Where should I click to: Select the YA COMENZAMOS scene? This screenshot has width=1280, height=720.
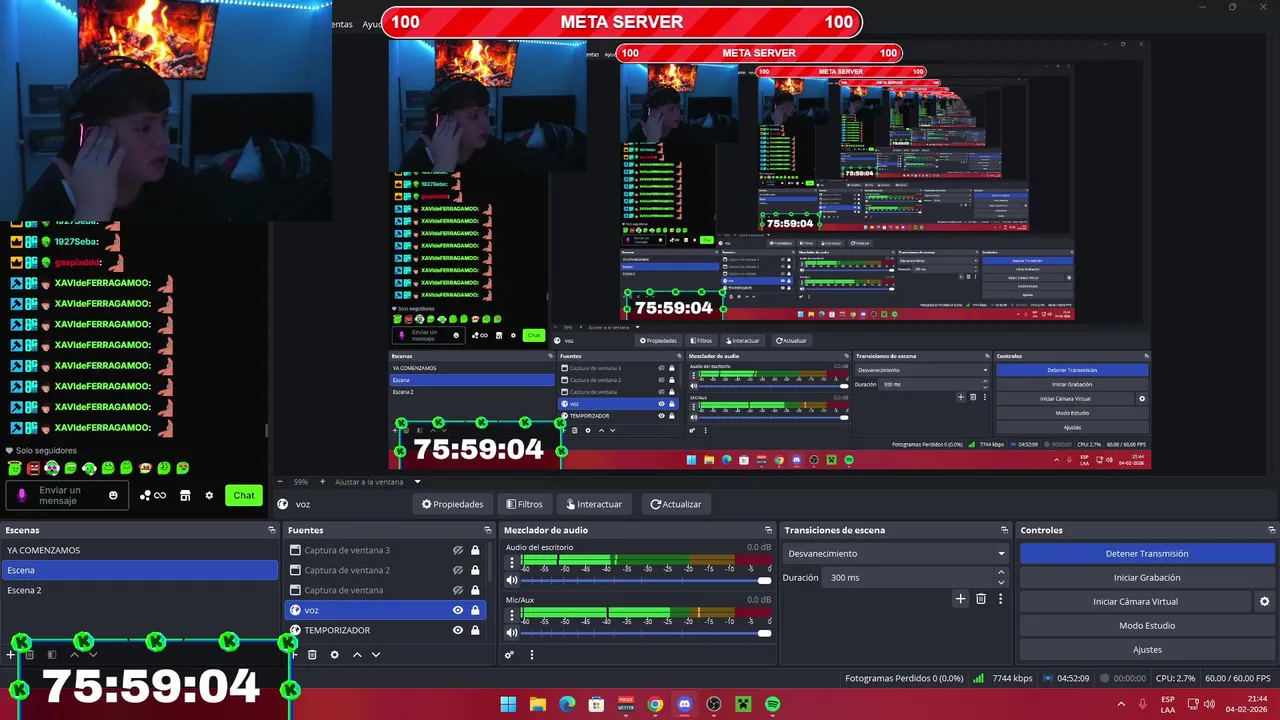pos(139,550)
